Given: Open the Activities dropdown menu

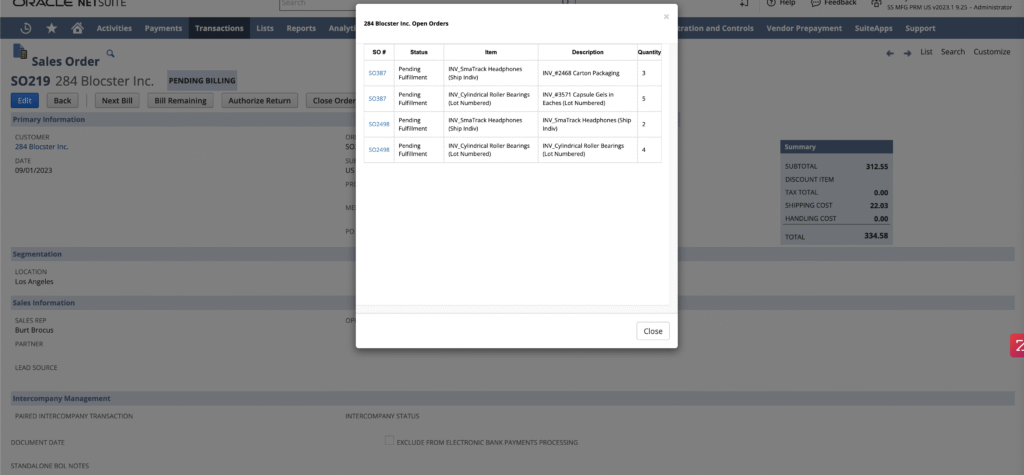Looking at the screenshot, I should point(114,28).
